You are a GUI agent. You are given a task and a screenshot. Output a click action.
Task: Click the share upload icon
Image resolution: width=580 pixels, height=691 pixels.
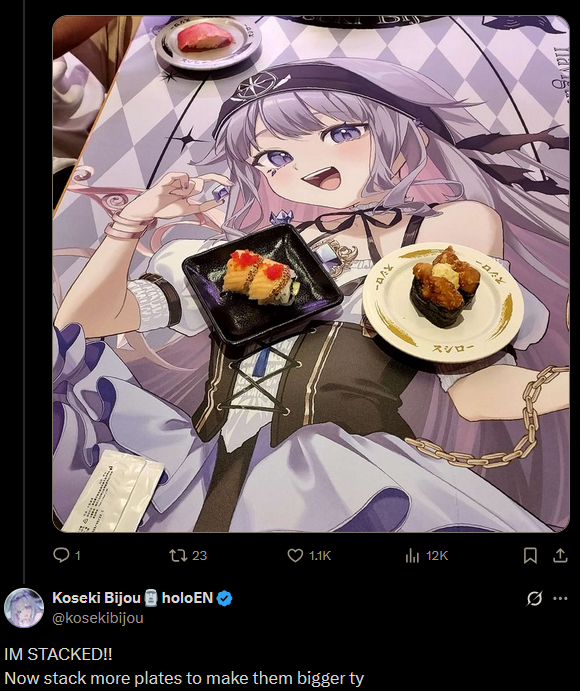[560, 555]
